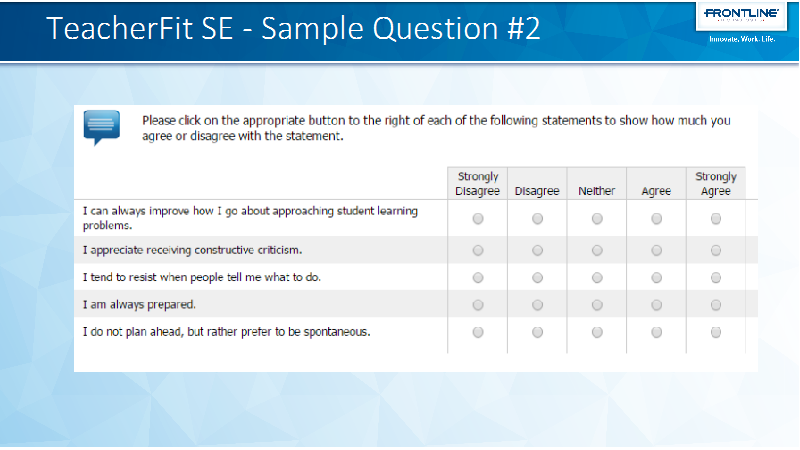Select Neither for appreciating constructive criticism
Image resolution: width=800 pixels, height=450 pixels.
(x=597, y=250)
